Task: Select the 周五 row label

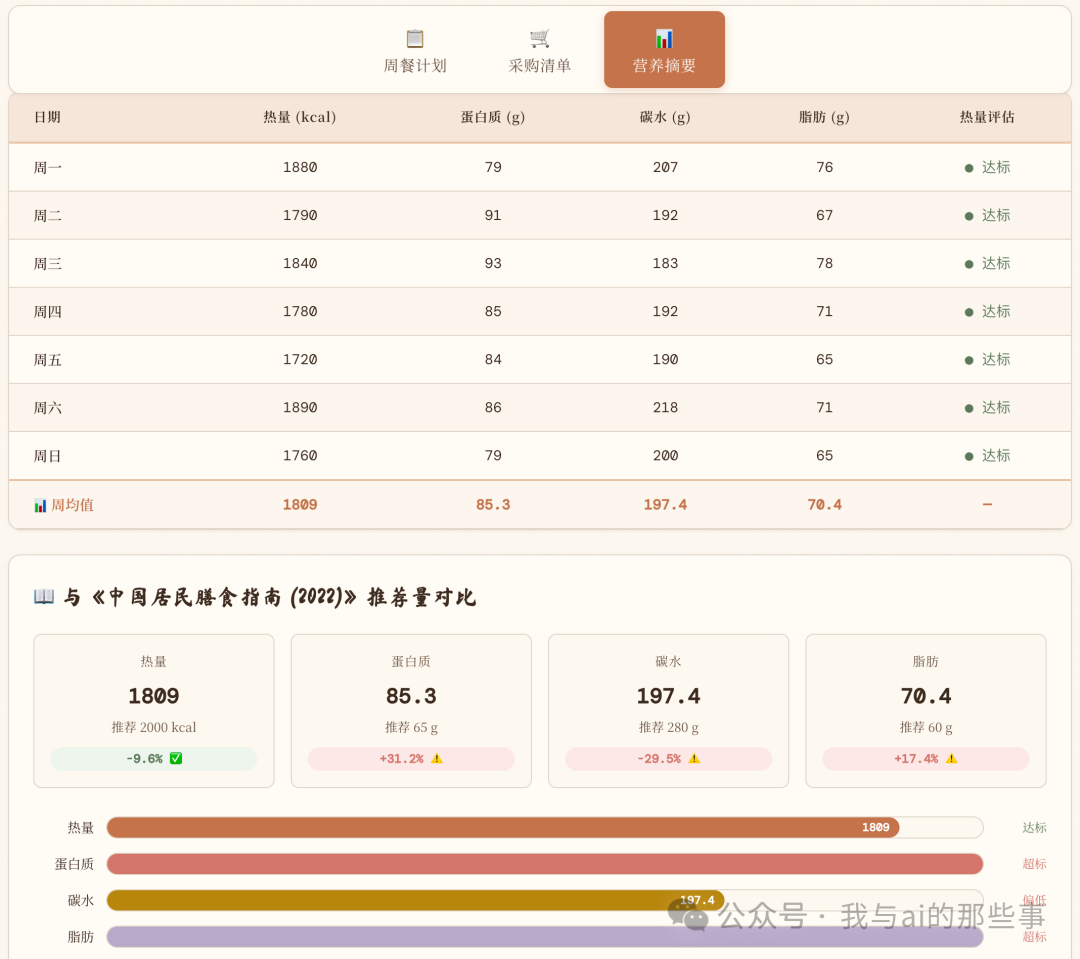Action: point(48,360)
